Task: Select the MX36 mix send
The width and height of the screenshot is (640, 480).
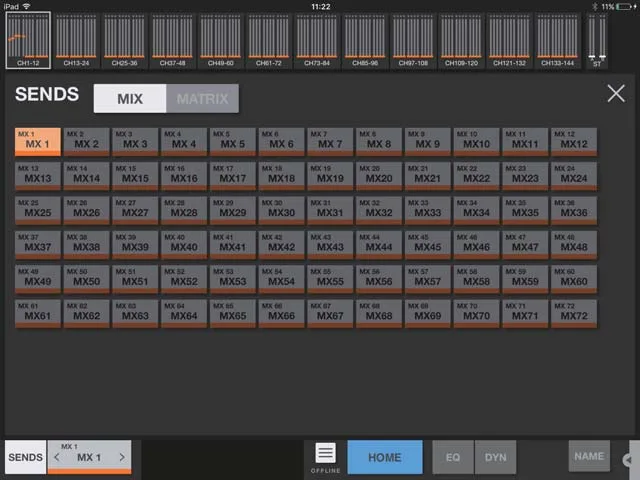Action: (574, 210)
